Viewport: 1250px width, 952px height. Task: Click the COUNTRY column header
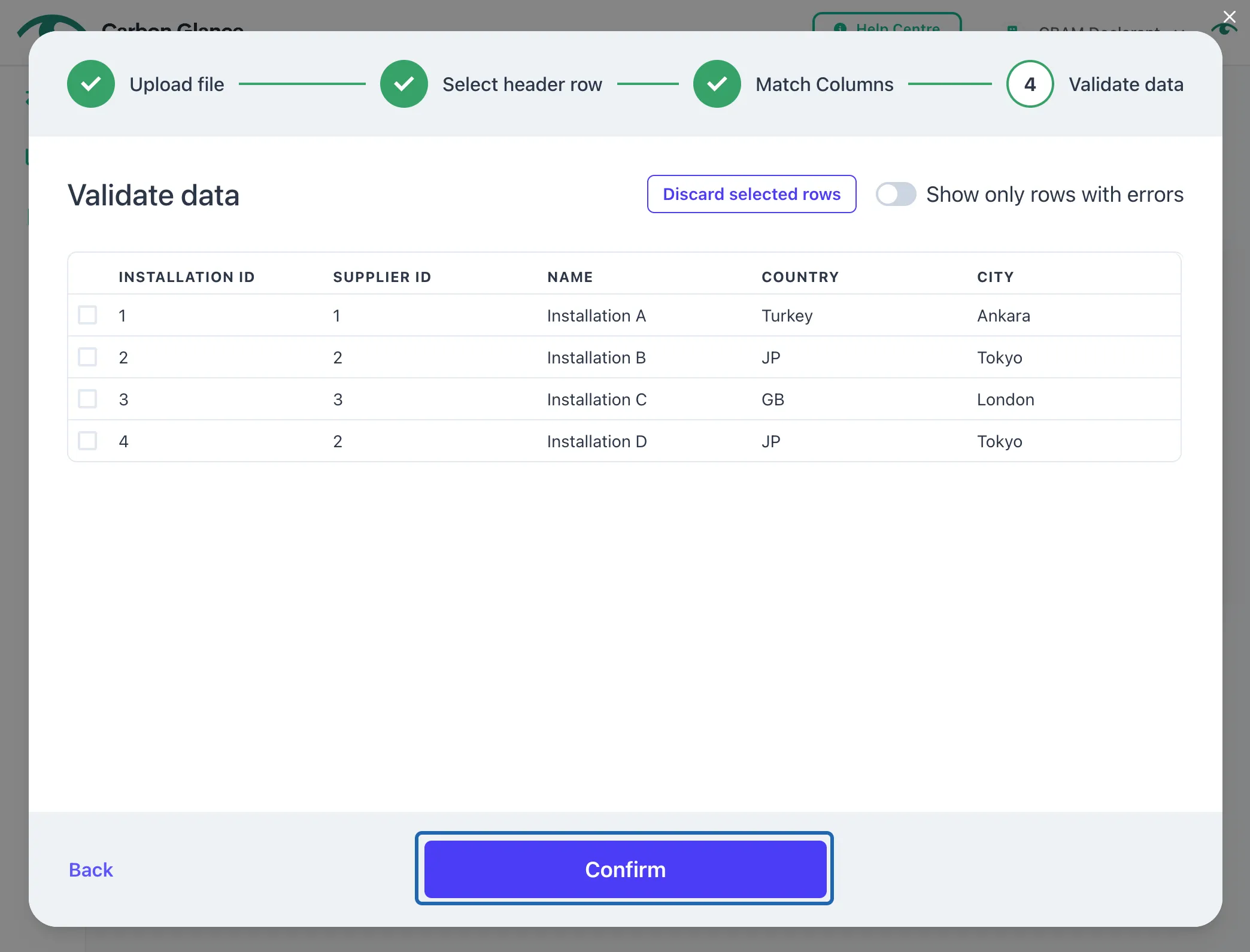pos(800,277)
